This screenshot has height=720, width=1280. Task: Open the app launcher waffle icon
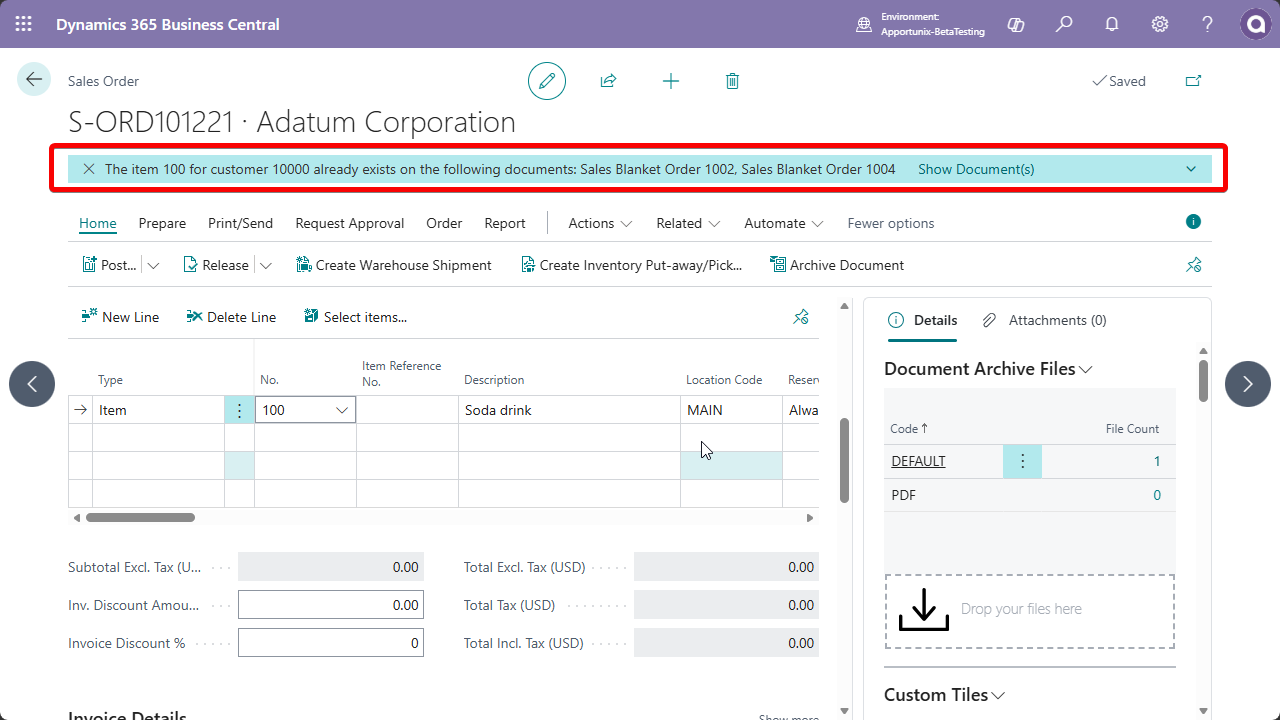24,24
